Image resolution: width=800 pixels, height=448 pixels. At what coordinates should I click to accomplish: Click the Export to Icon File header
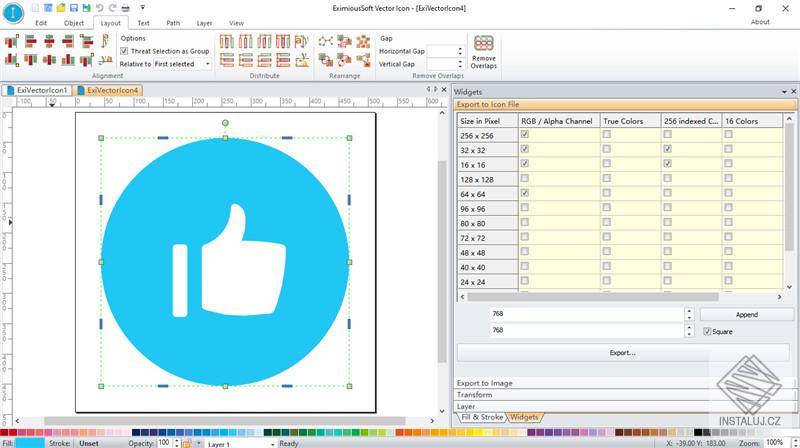pos(624,104)
